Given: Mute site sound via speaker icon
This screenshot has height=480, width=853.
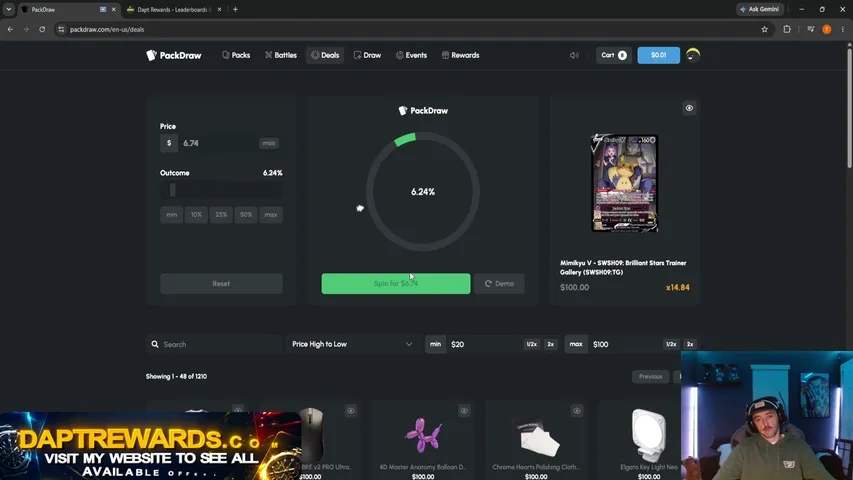Looking at the screenshot, I should tap(574, 55).
